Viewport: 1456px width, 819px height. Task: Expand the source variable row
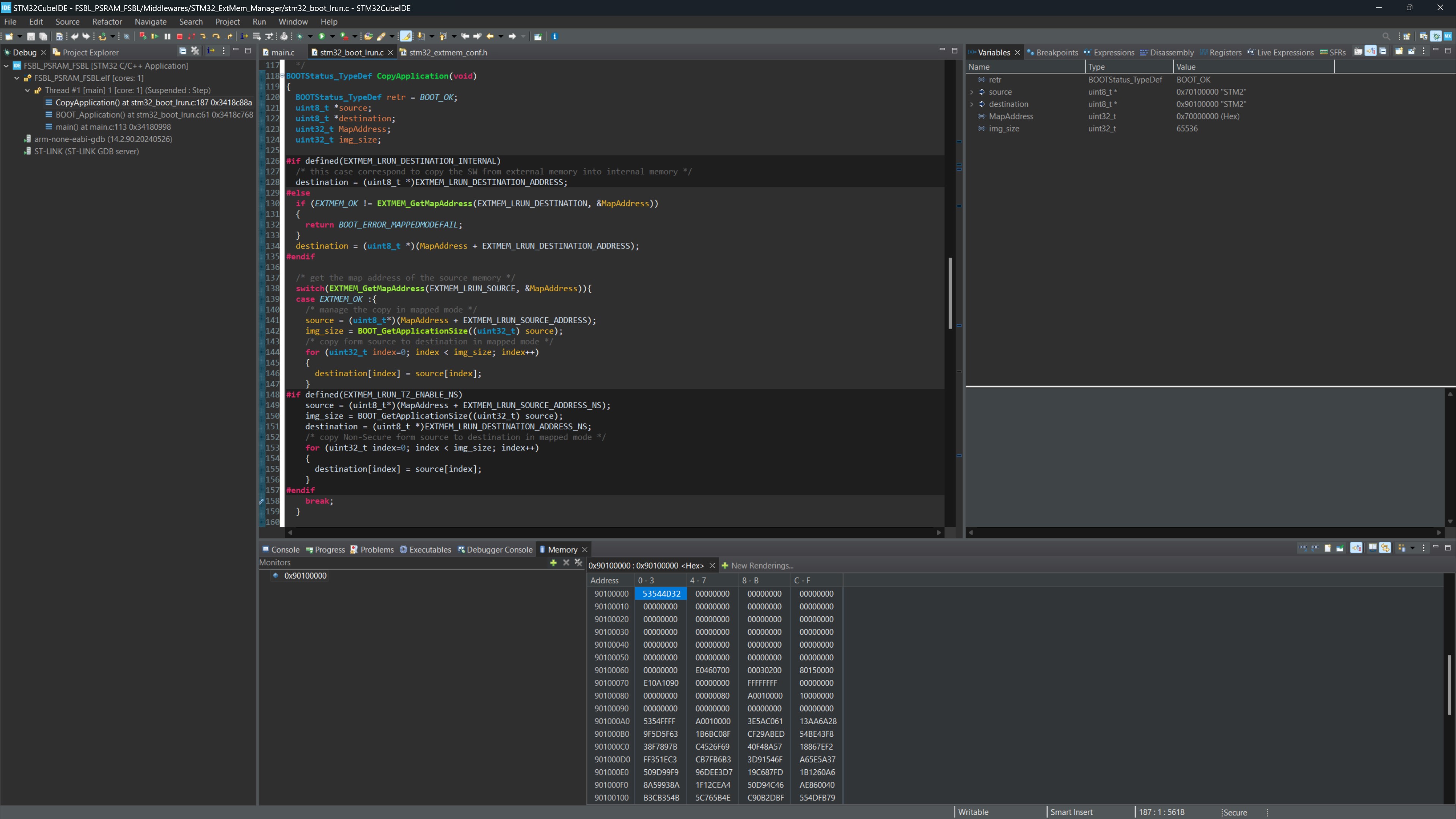pos(972,92)
